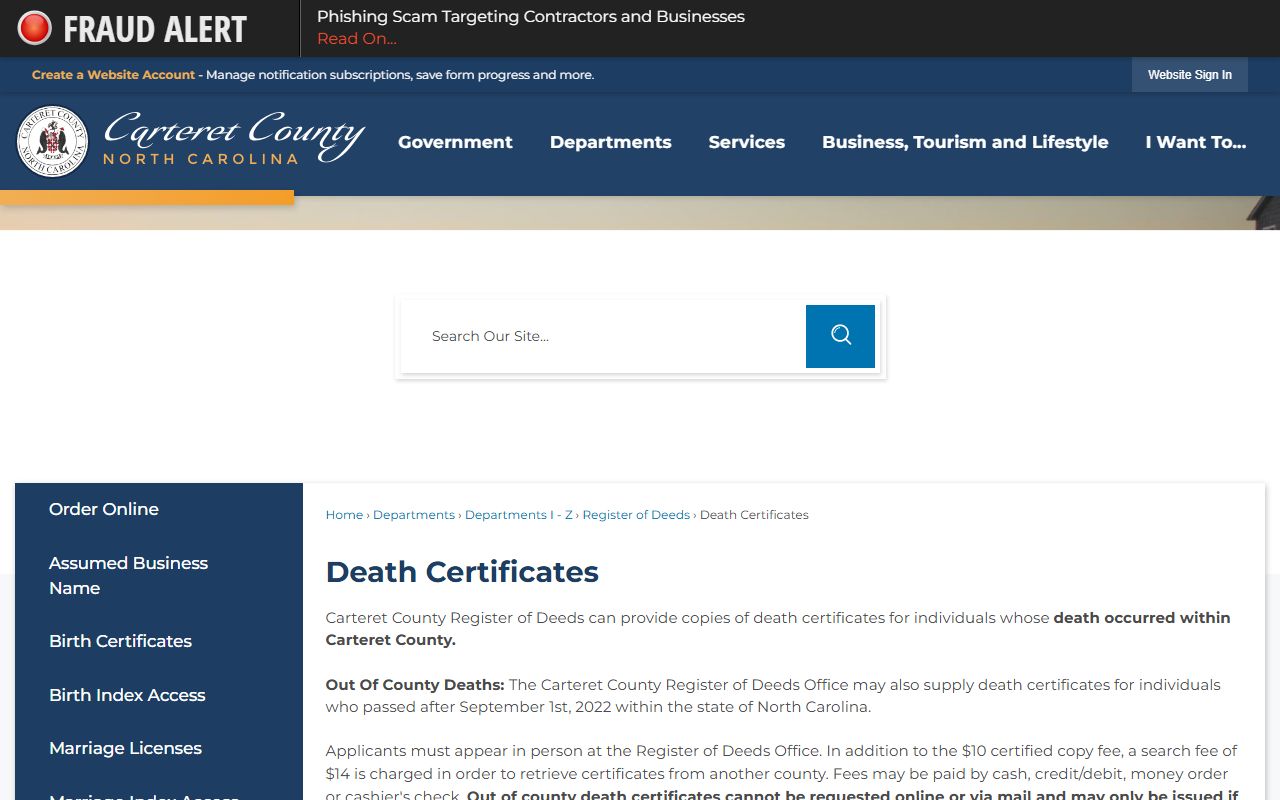Open the Read On... fraud alert link
The width and height of the screenshot is (1280, 800).
coord(357,39)
